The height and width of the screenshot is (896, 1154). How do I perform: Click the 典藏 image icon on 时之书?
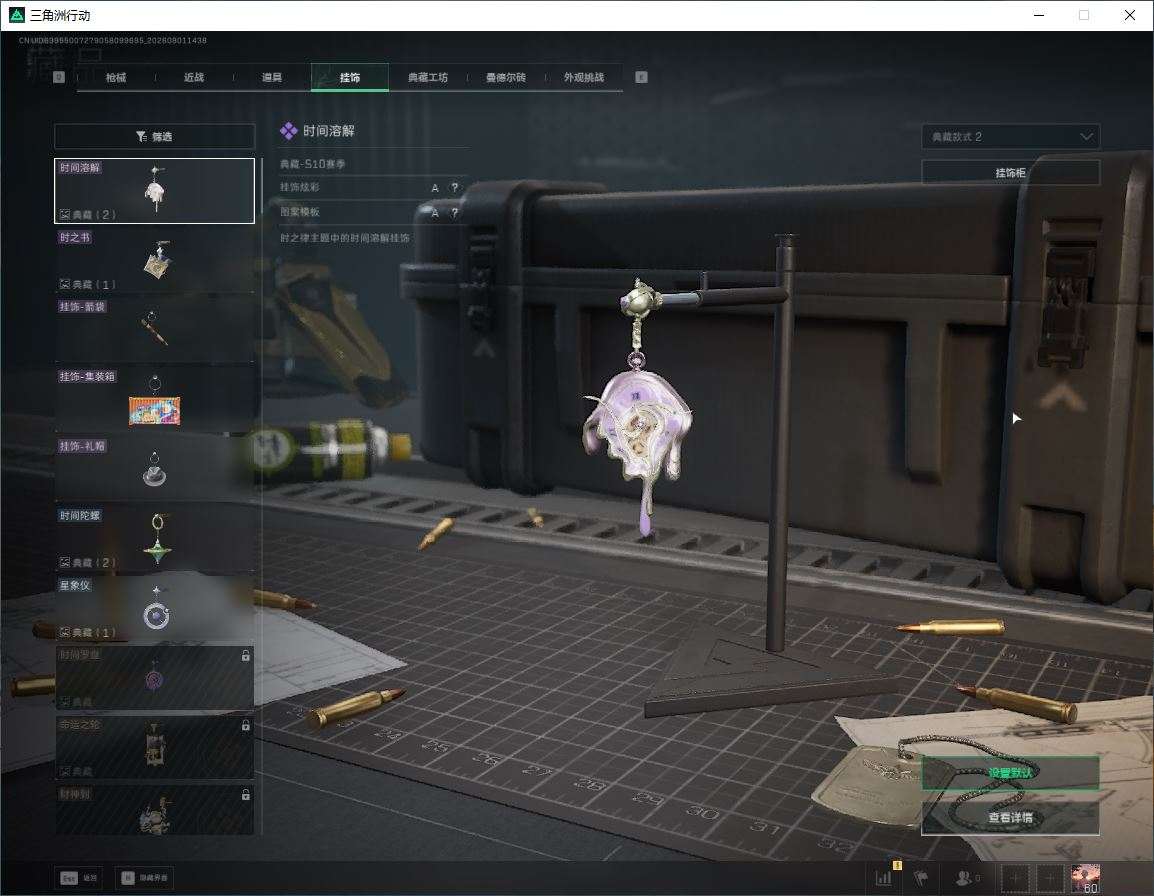click(x=65, y=284)
